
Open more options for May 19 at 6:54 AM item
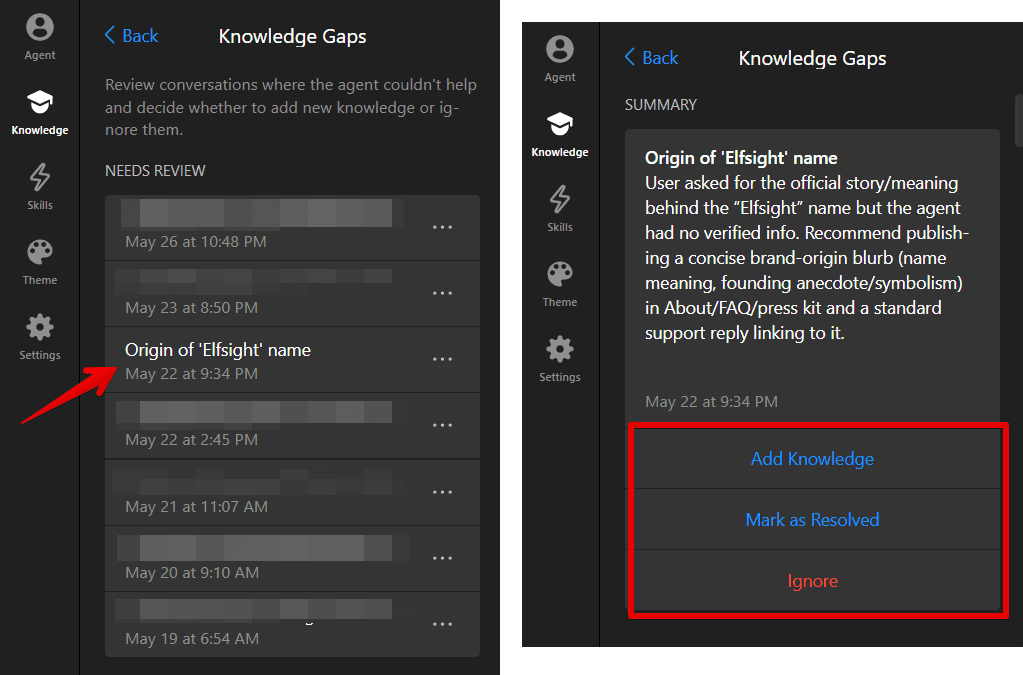tap(442, 623)
